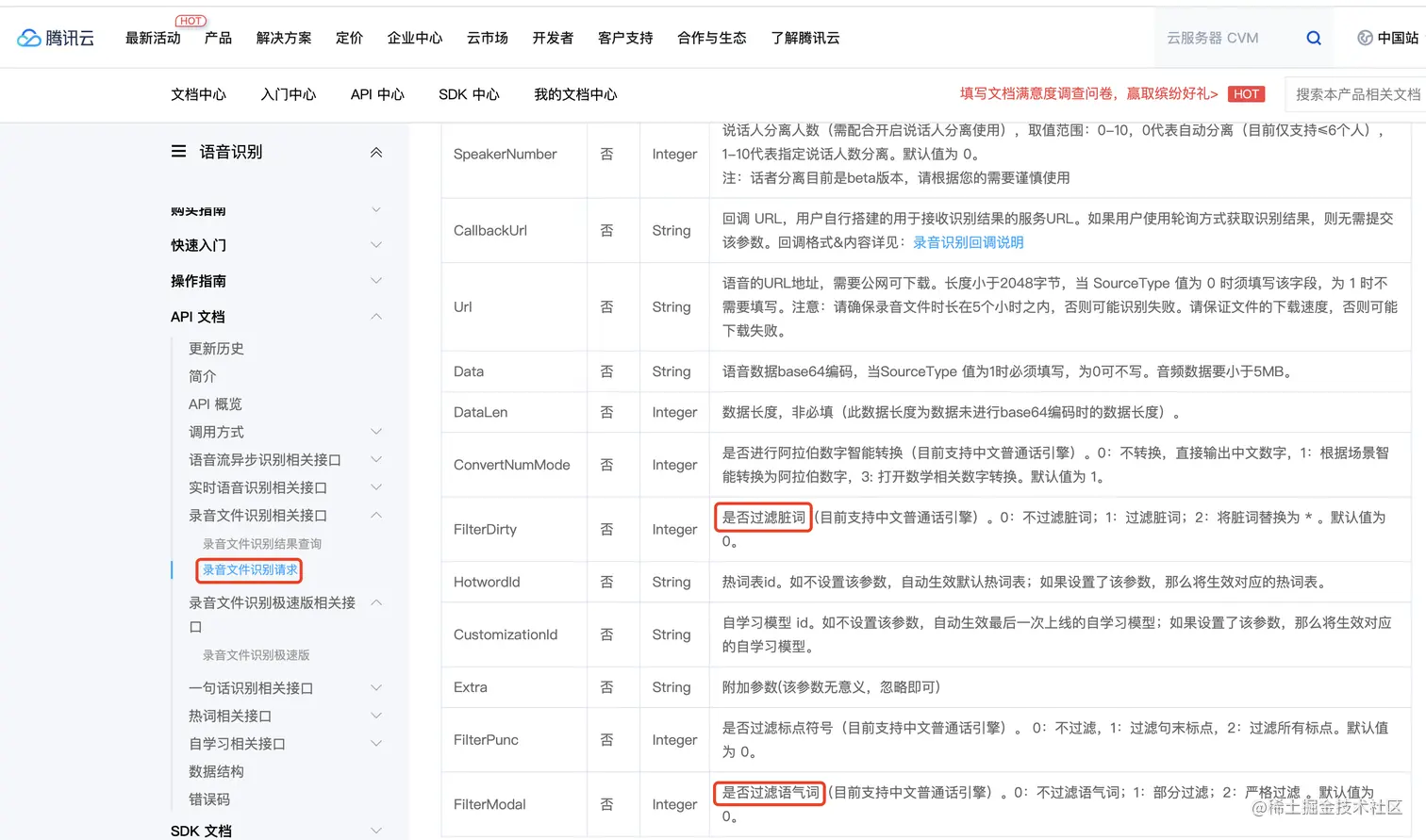Open the 解决方案 menu

284,38
